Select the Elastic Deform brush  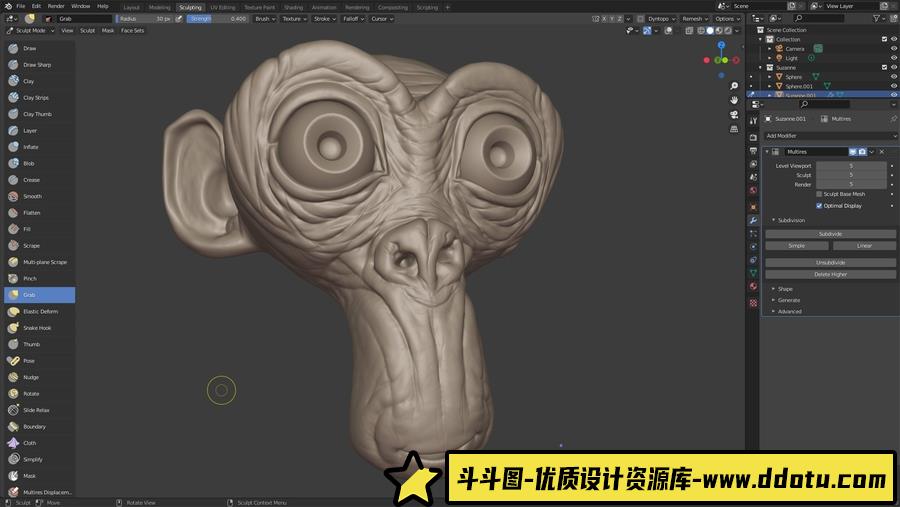[39, 312]
